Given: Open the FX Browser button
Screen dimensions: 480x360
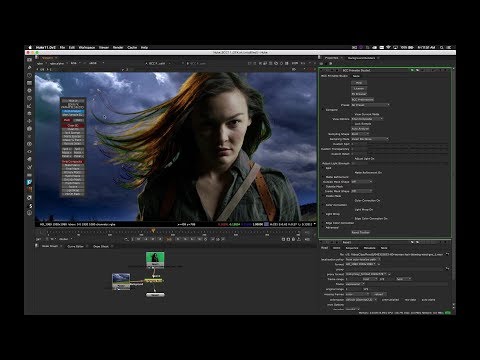Looking at the screenshot, I should click(359, 94).
